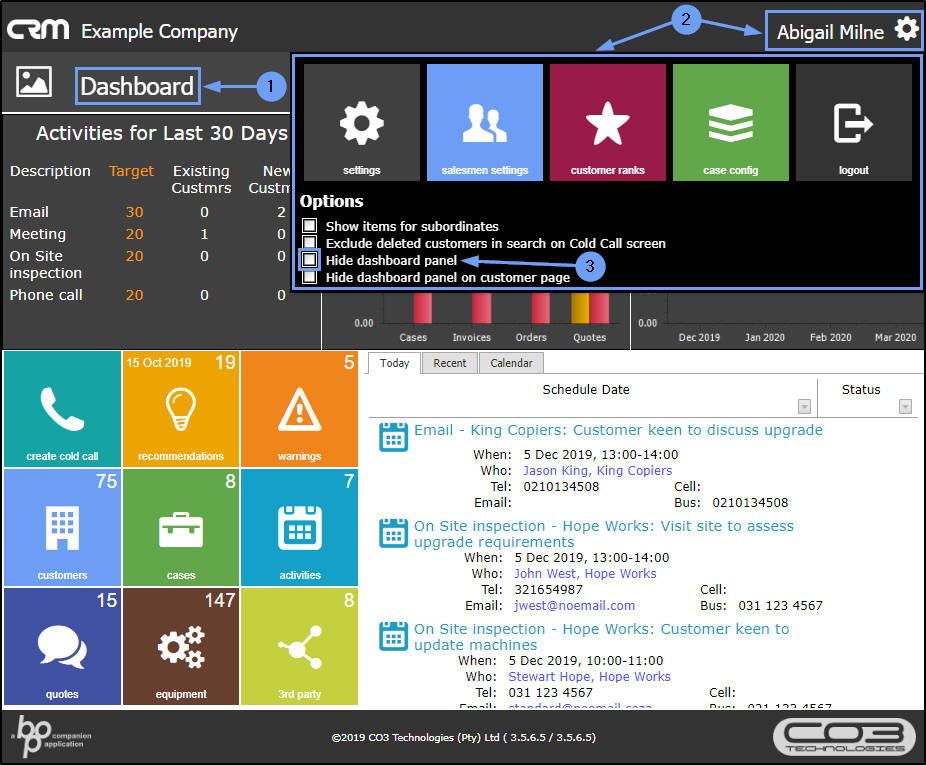Enable Show items for subordinates
The height and width of the screenshot is (765, 926).
point(309,225)
